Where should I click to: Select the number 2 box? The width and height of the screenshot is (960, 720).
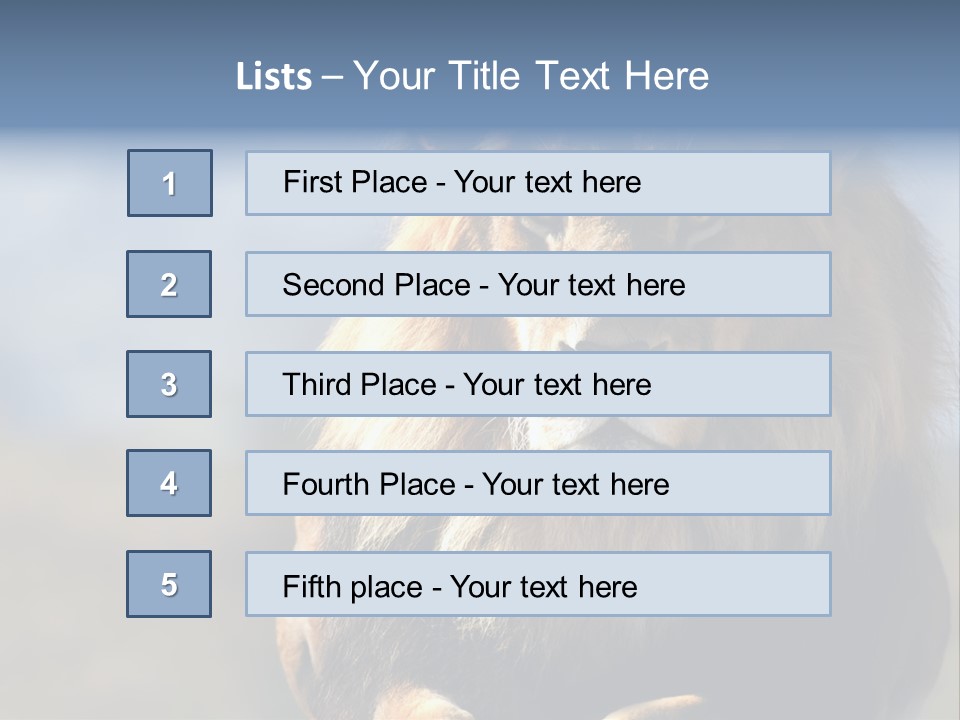coord(169,284)
